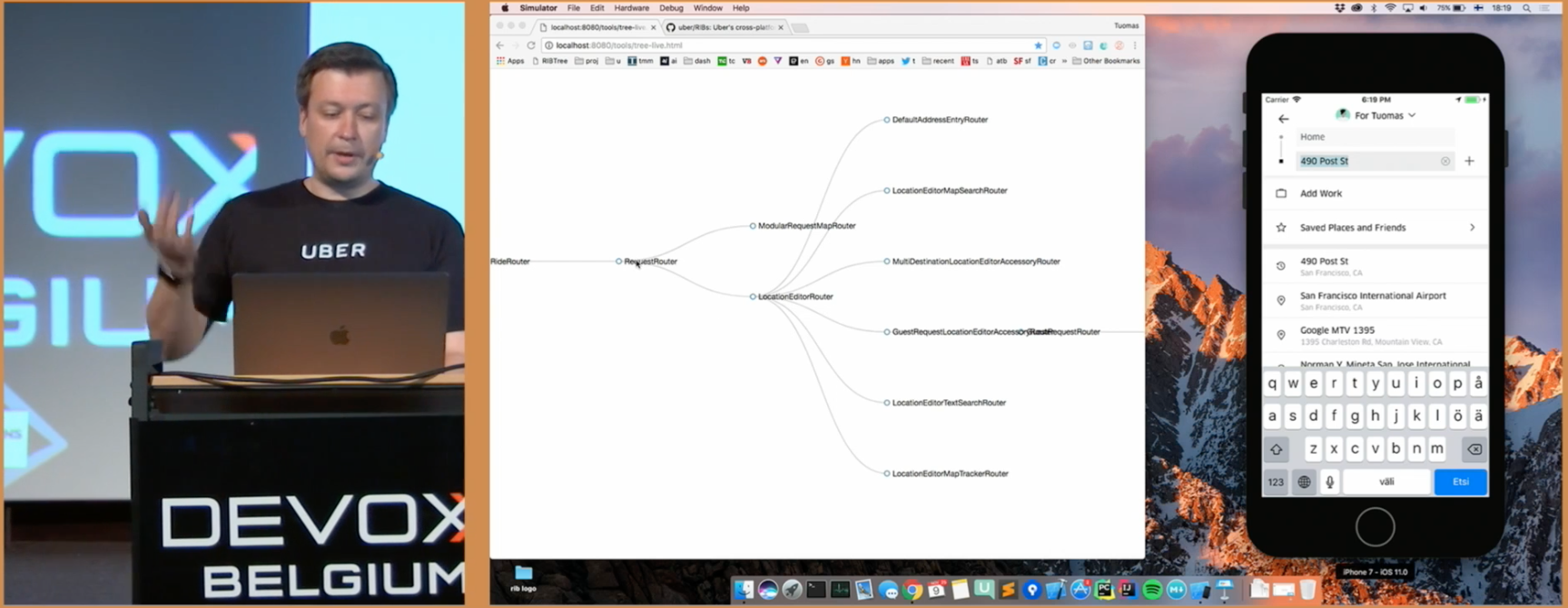This screenshot has width=1568, height=608.
Task: Tap the back arrow in the Uber app
Action: tap(1283, 118)
